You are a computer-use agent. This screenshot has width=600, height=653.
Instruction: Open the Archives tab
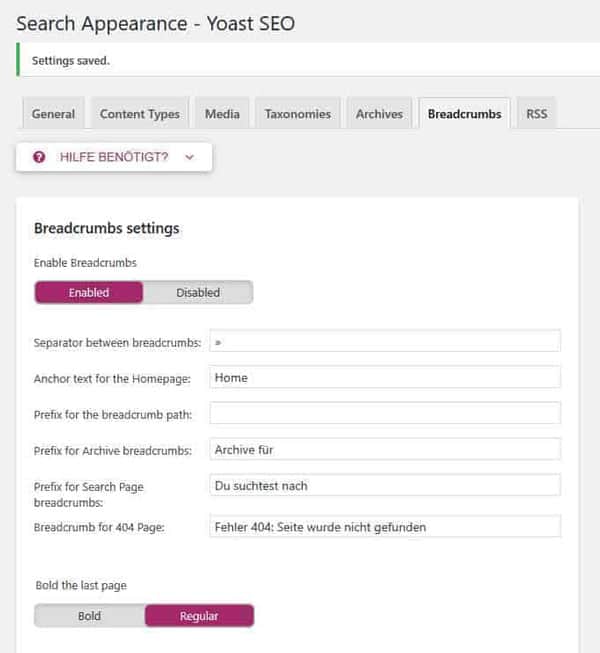[x=379, y=114]
